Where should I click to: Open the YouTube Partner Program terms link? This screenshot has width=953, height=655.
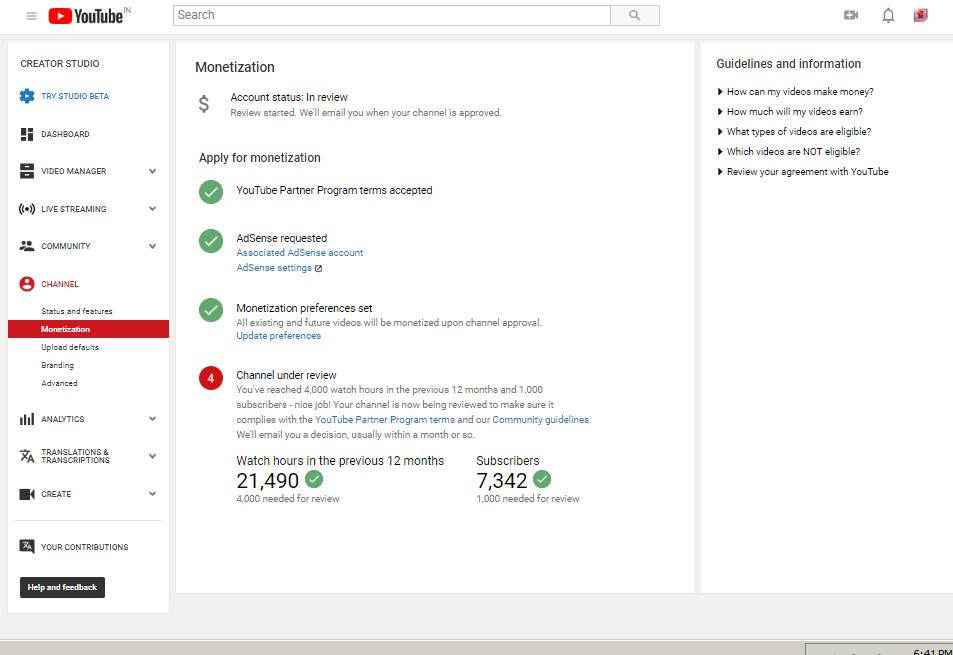(385, 420)
